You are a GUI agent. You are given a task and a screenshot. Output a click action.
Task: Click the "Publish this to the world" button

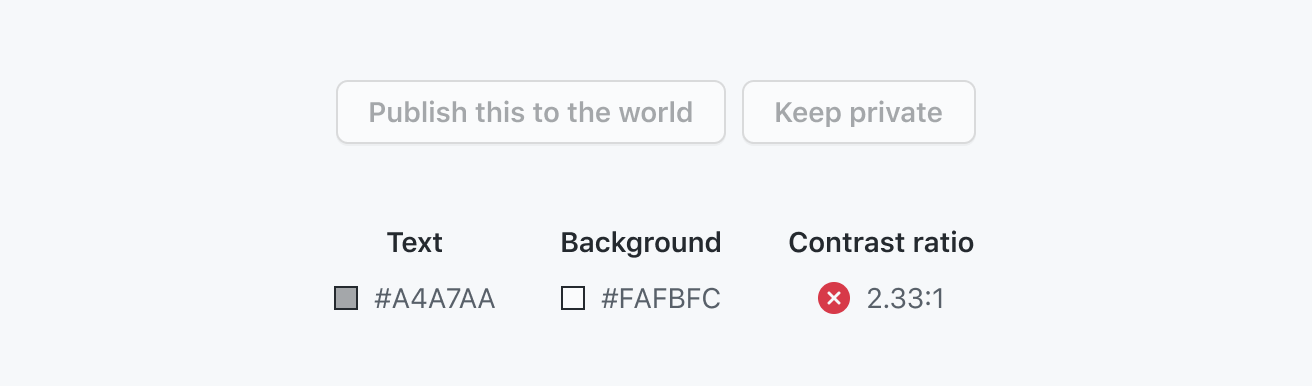pyautogui.click(x=531, y=112)
